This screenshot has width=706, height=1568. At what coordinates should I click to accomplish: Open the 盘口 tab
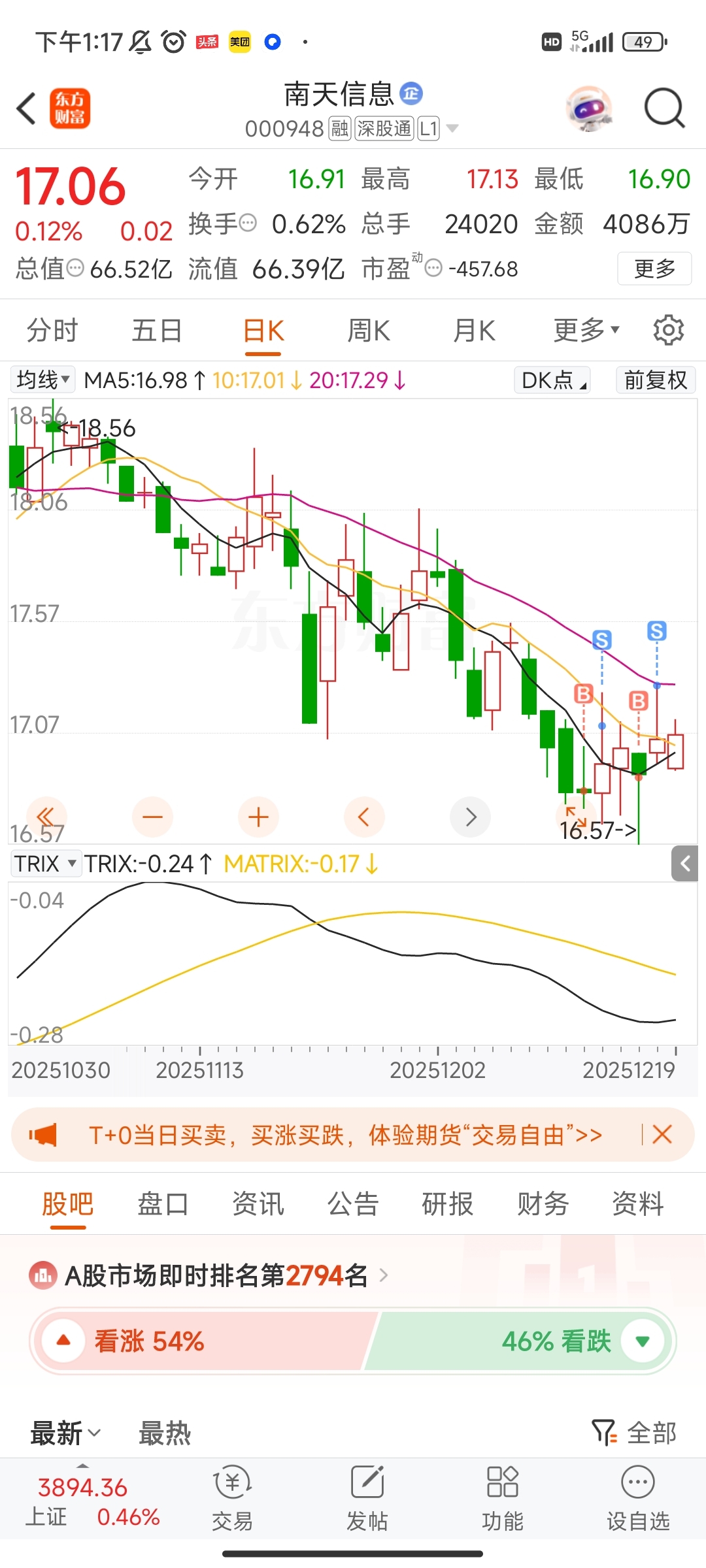(163, 1203)
